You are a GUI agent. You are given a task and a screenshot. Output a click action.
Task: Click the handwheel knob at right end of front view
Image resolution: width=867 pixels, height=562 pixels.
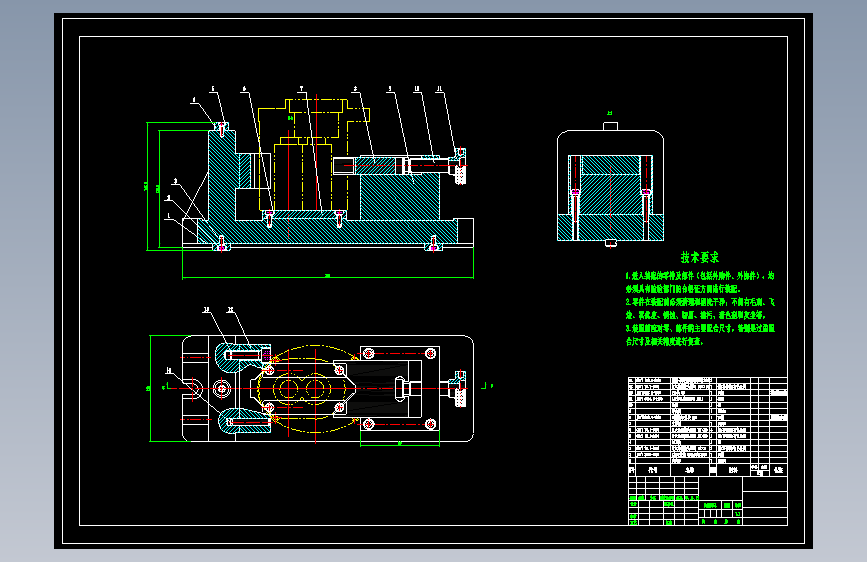tap(460, 165)
